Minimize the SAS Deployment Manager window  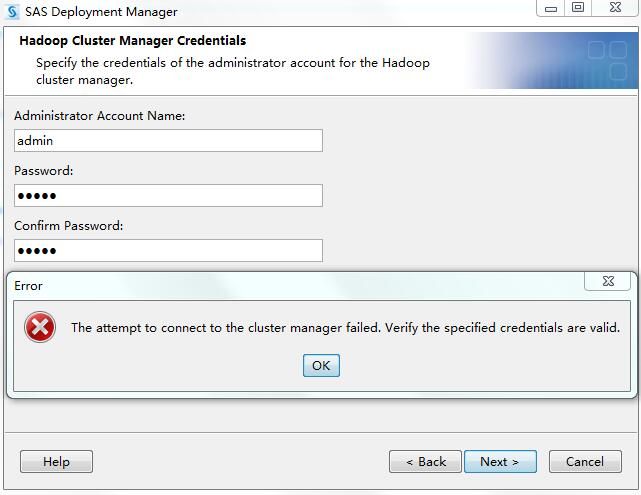pyautogui.click(x=551, y=9)
